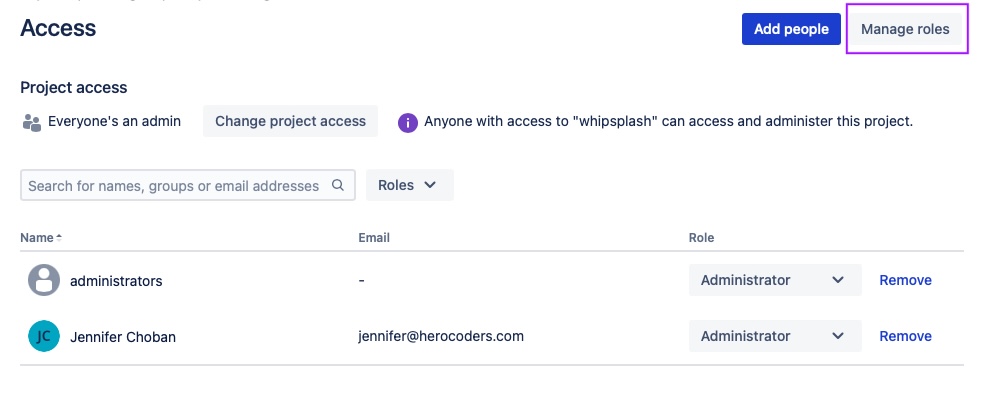Select the administrators name text
This screenshot has height=411, width=993.
coord(116,281)
